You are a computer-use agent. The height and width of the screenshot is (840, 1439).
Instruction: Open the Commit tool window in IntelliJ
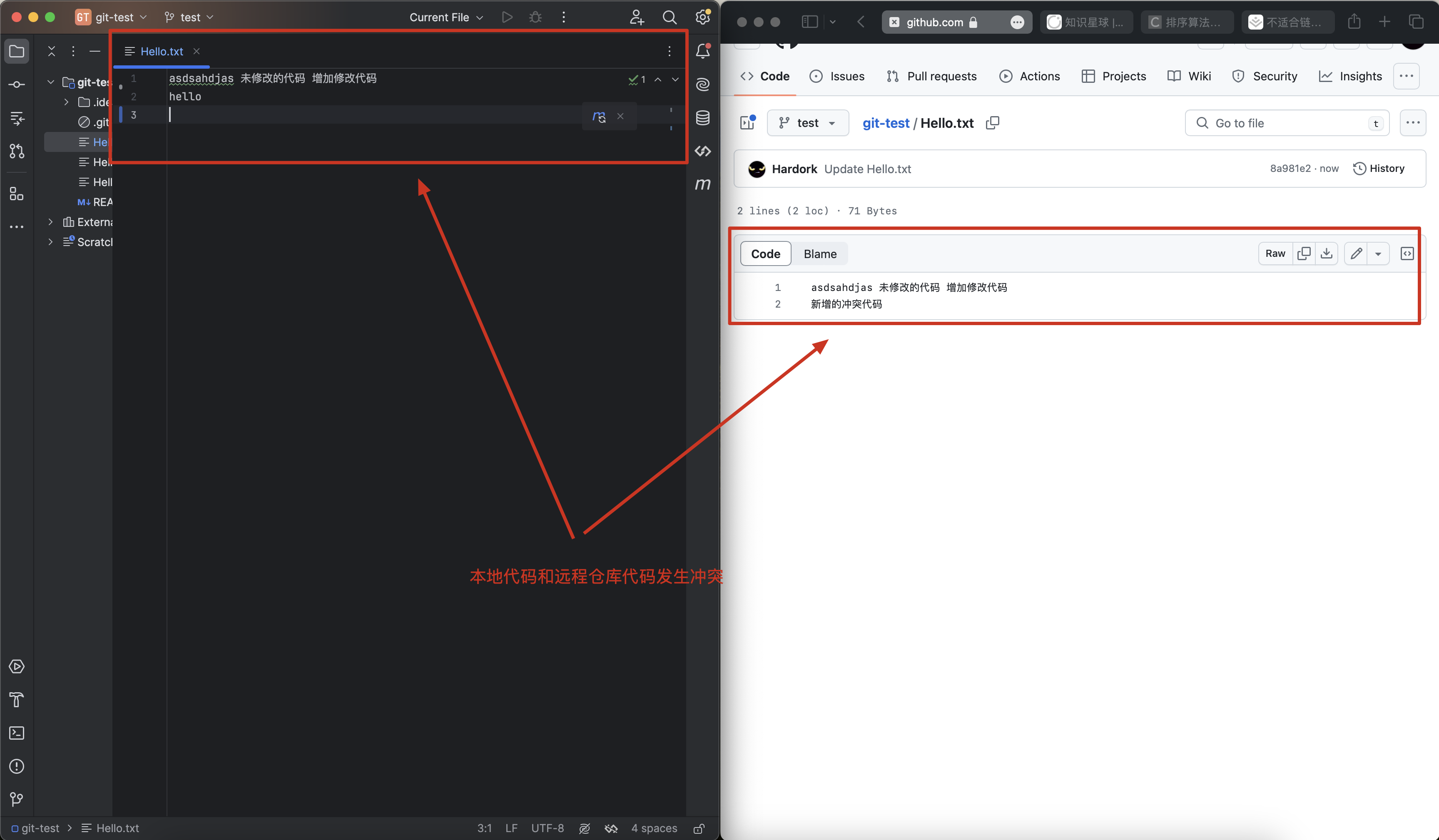(16, 84)
